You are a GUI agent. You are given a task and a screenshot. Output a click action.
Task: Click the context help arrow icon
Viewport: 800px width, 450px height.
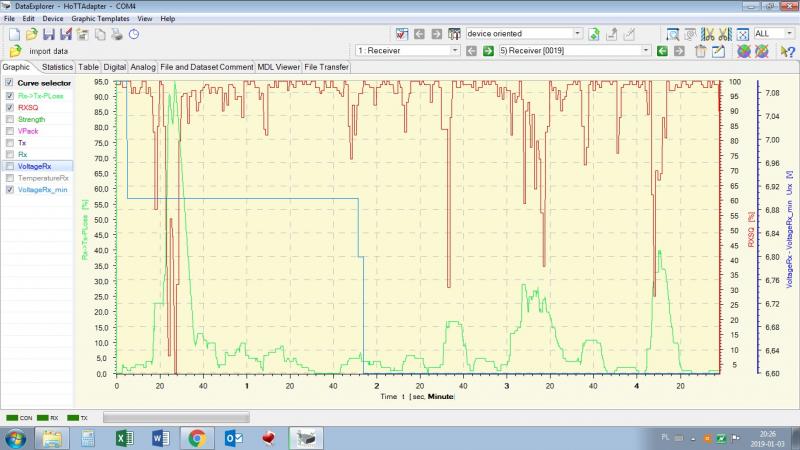pos(787,51)
